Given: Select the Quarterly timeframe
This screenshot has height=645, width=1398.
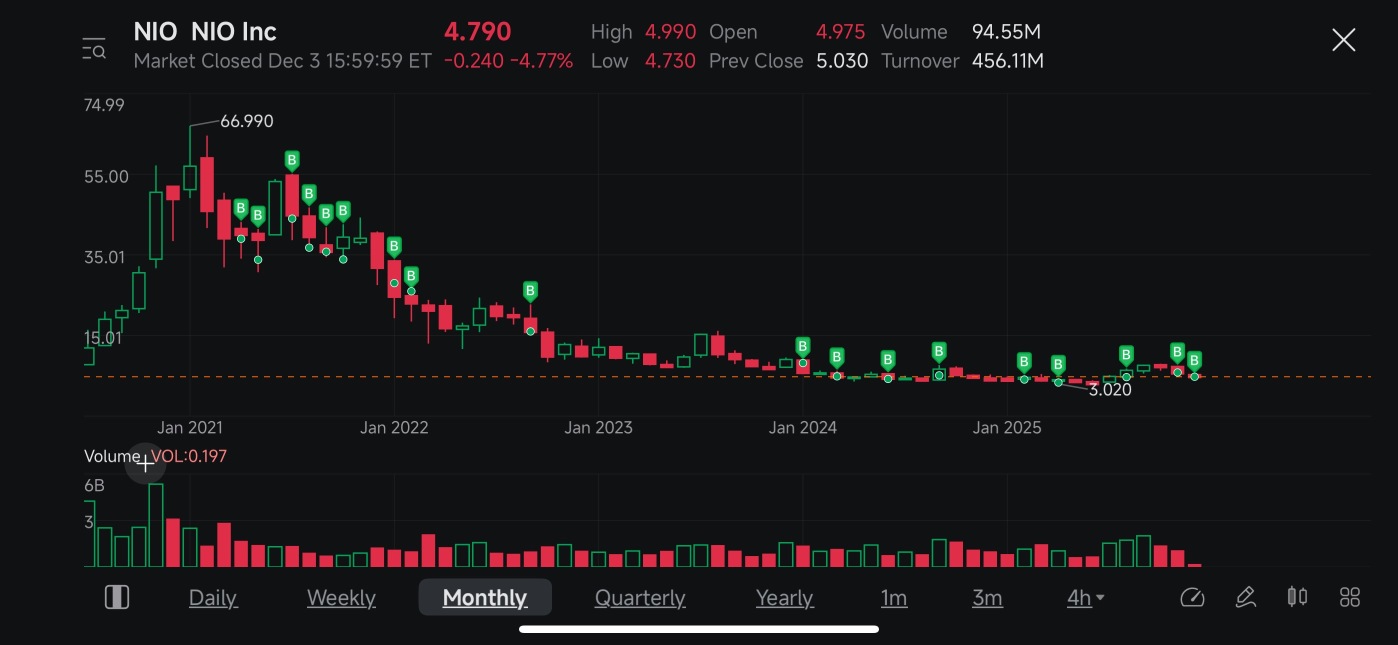Looking at the screenshot, I should coord(640,597).
